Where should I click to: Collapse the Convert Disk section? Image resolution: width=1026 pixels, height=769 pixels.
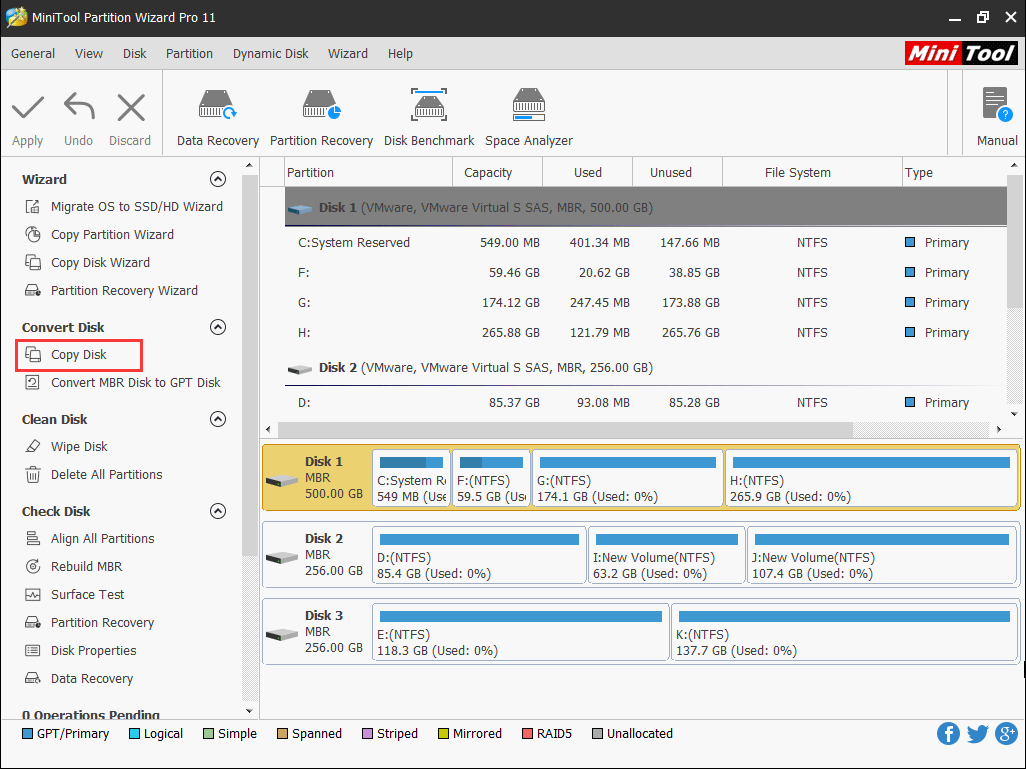[217, 328]
